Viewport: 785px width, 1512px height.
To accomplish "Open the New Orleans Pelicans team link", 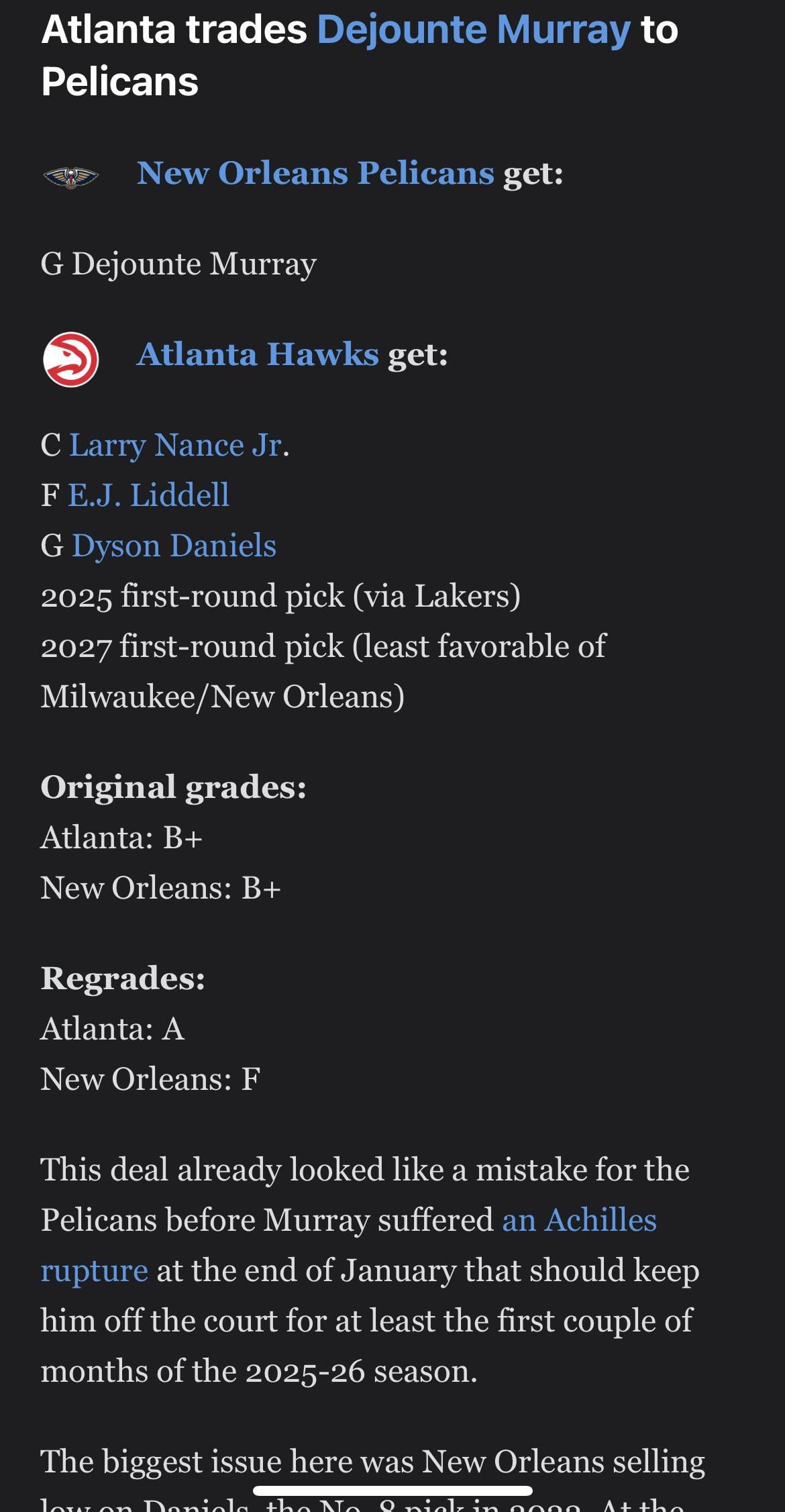I will click(x=315, y=173).
